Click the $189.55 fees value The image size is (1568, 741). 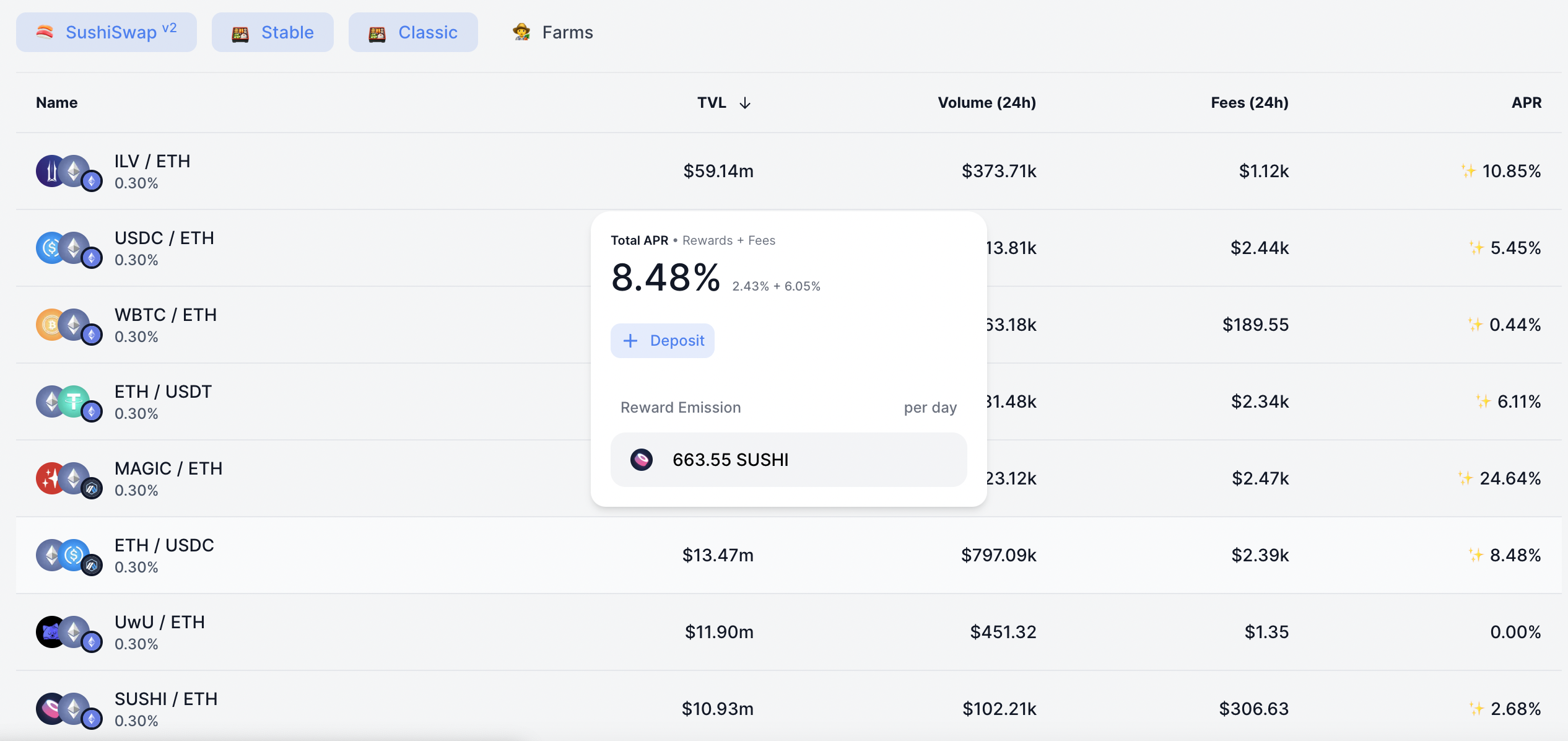click(1255, 325)
